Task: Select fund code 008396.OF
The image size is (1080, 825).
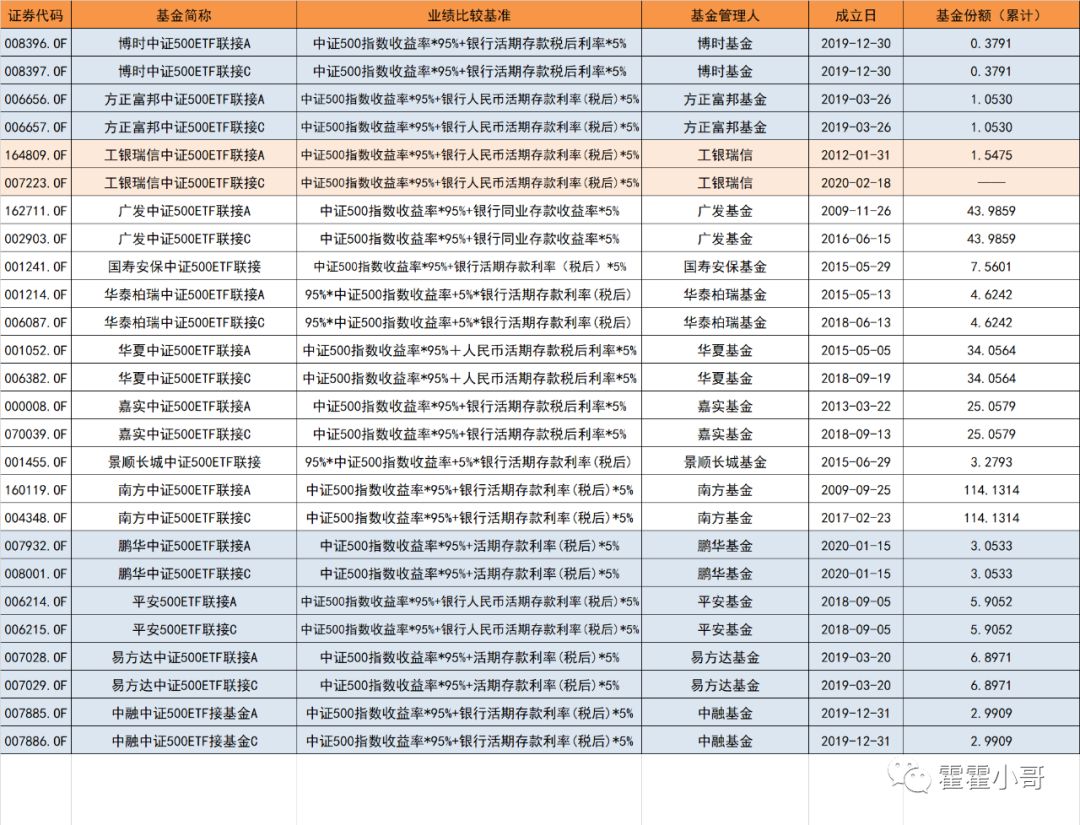Action: pyautogui.click(x=35, y=43)
